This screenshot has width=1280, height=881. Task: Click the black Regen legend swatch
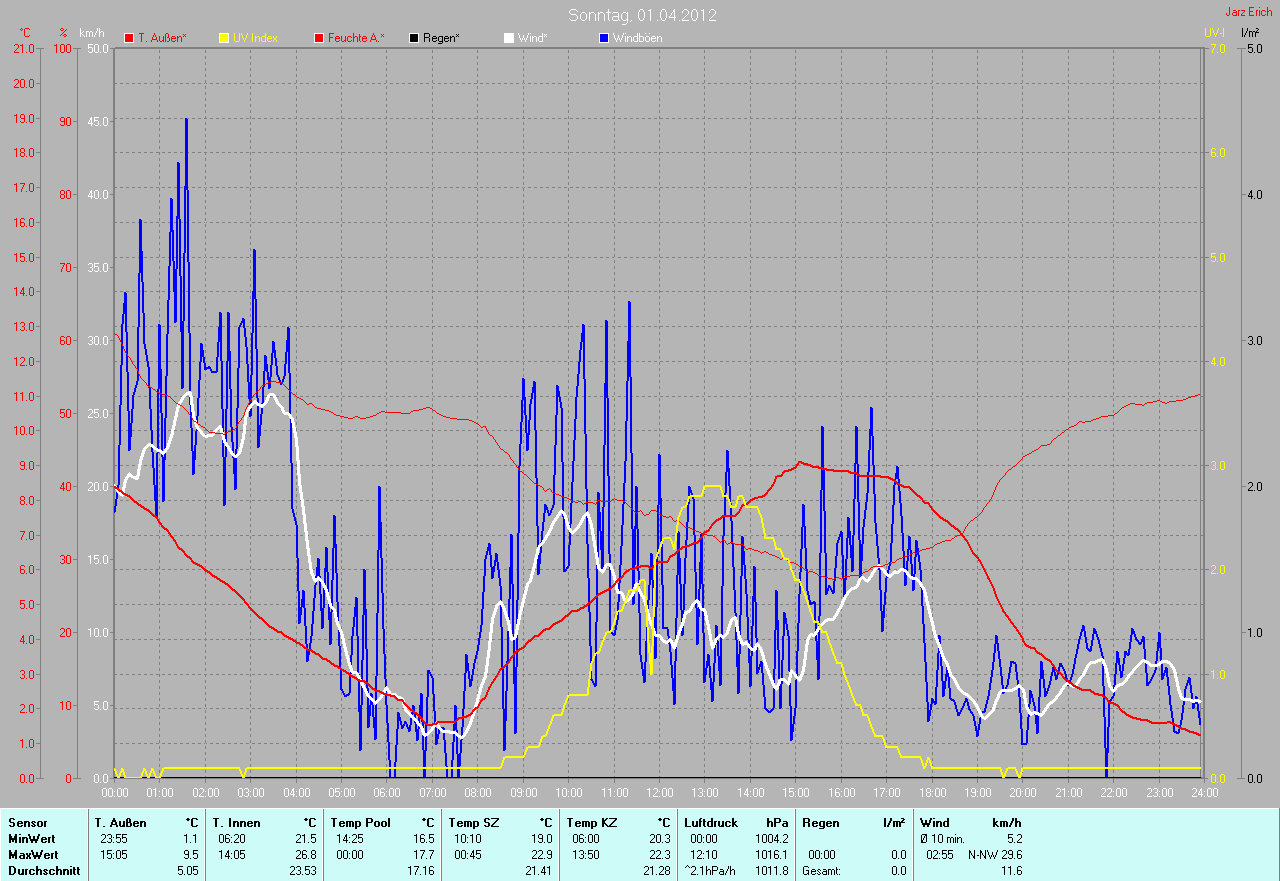point(414,38)
